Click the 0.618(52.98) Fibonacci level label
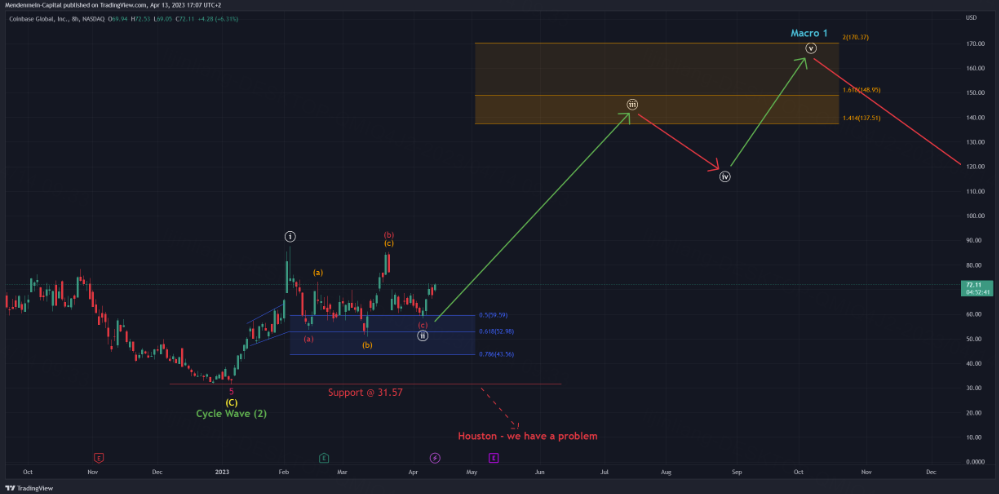 [496, 331]
